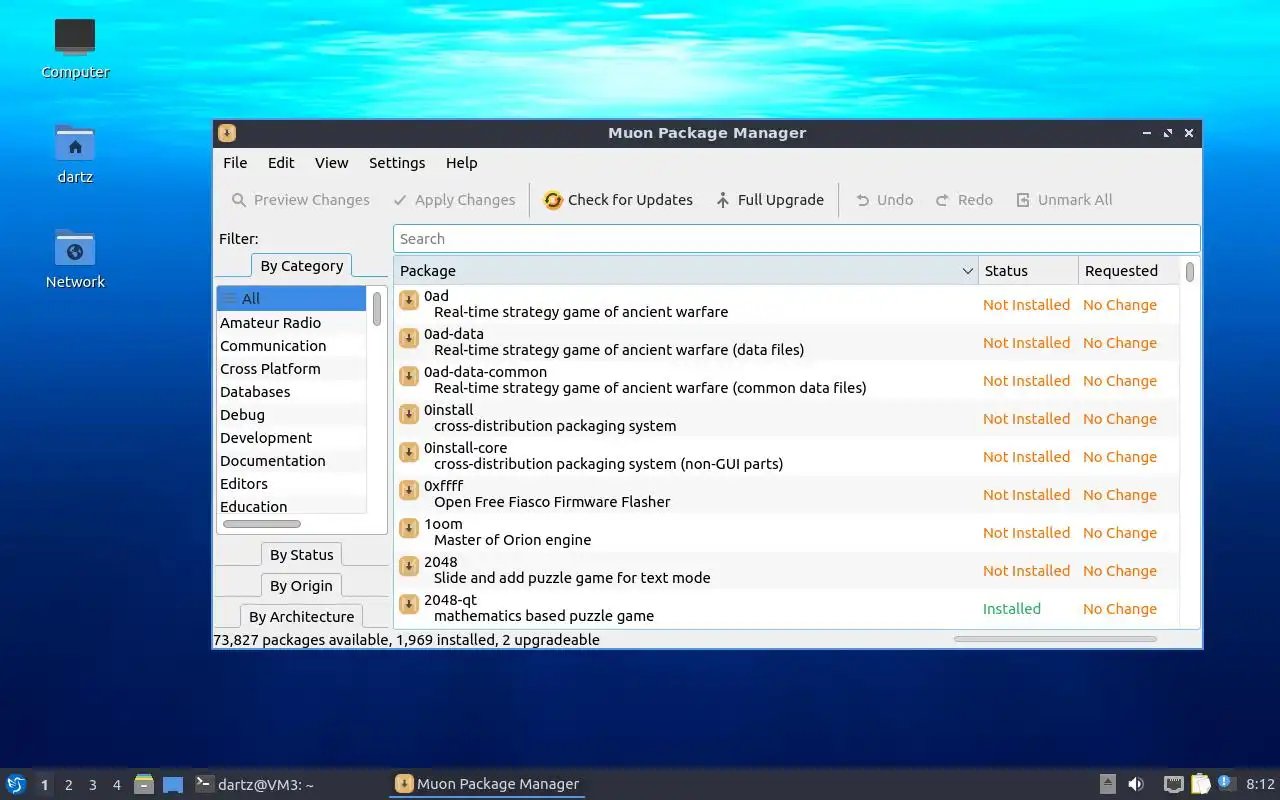Select the Debug category
The width and height of the screenshot is (1280, 800).
(x=291, y=415)
